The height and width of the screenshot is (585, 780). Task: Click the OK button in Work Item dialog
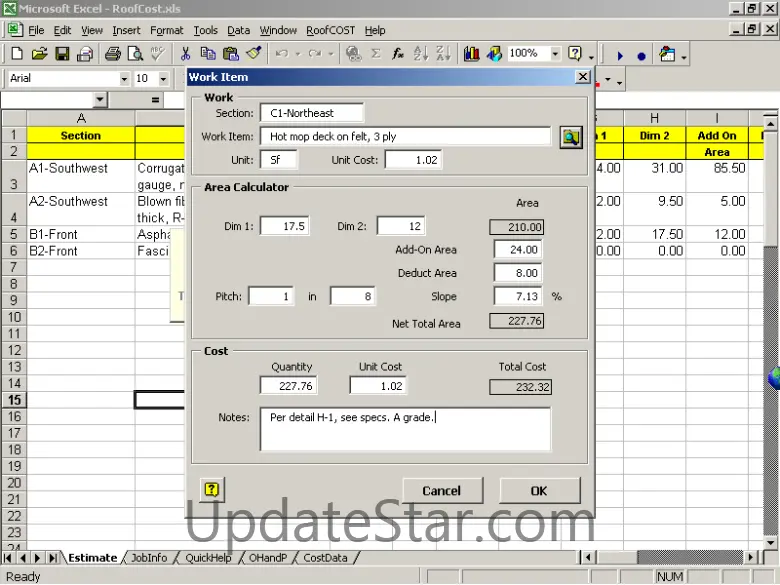tap(539, 491)
